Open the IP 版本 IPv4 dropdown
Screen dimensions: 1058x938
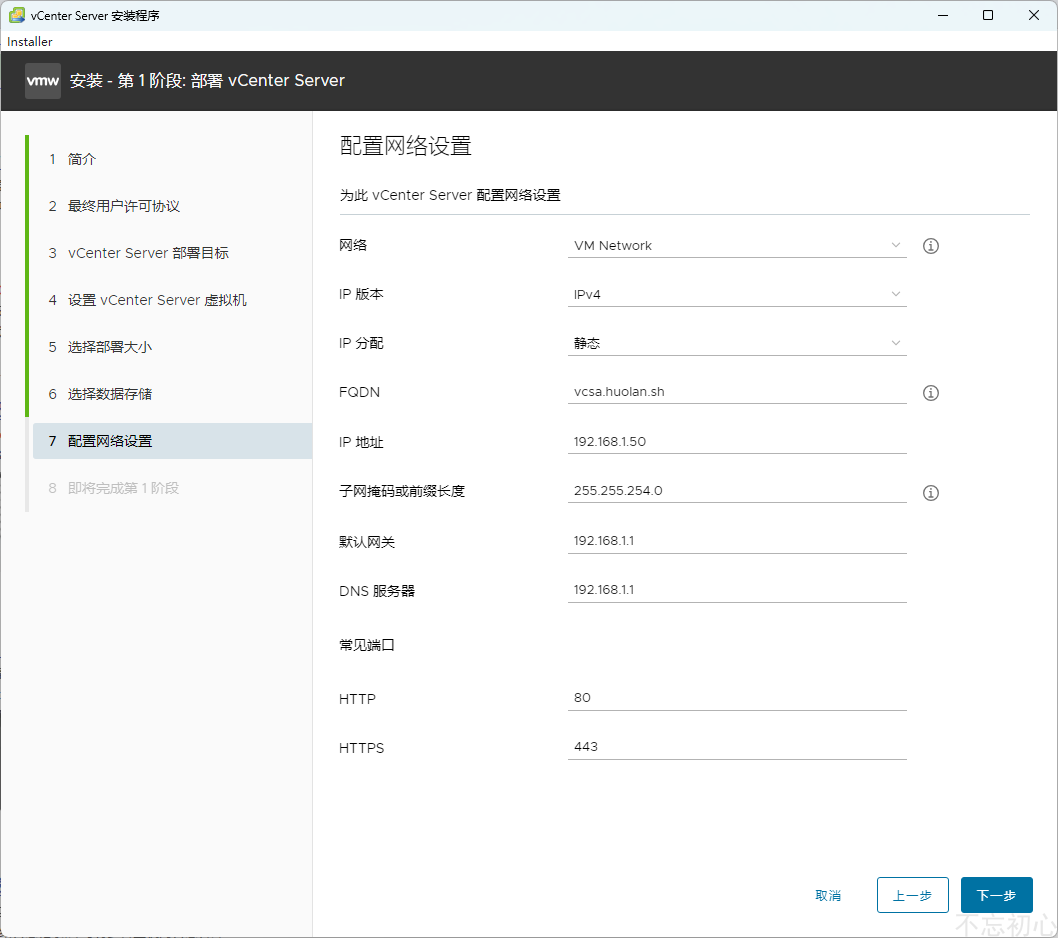point(737,295)
